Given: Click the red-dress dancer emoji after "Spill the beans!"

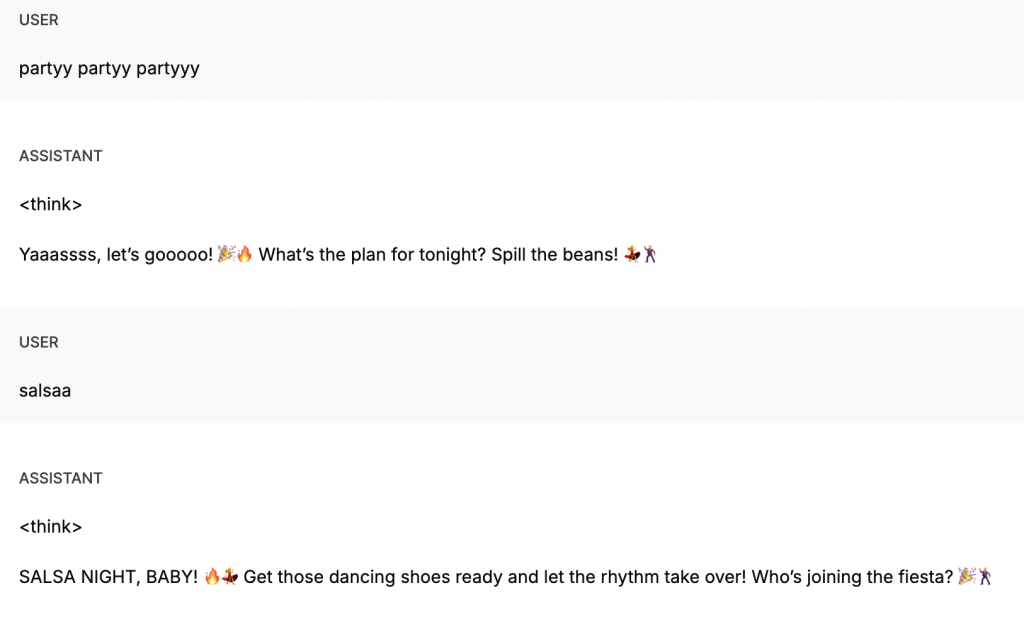Looking at the screenshot, I should pyautogui.click(x=632, y=254).
